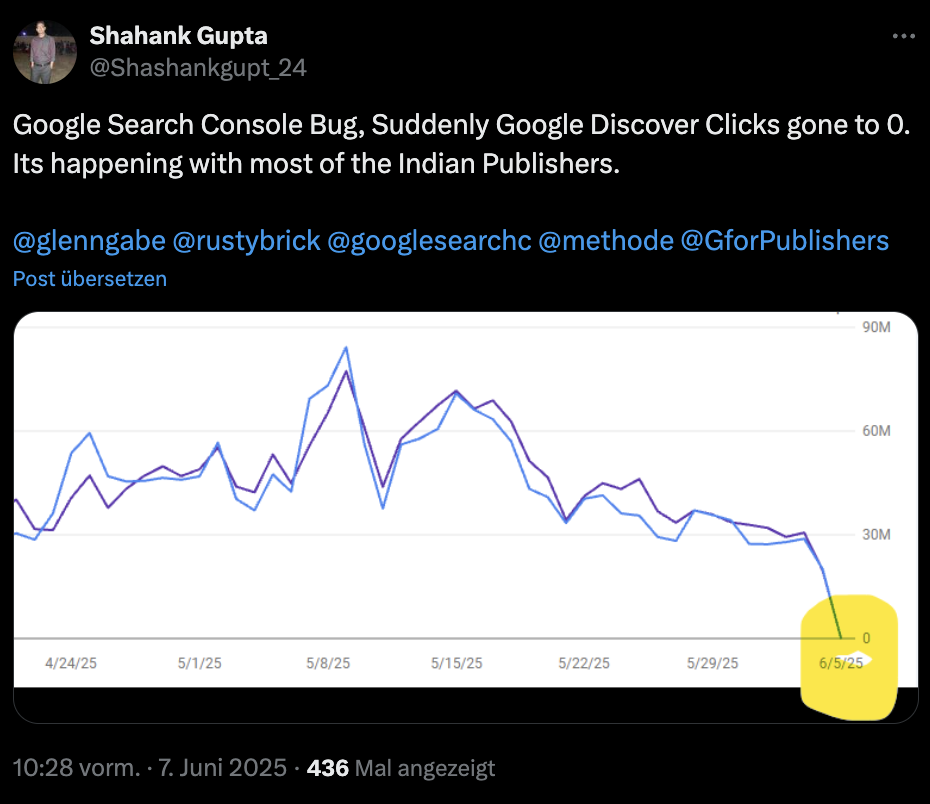Screen dimensions: 930x804
Task: Open the @glenngabe mention
Action: (88, 240)
